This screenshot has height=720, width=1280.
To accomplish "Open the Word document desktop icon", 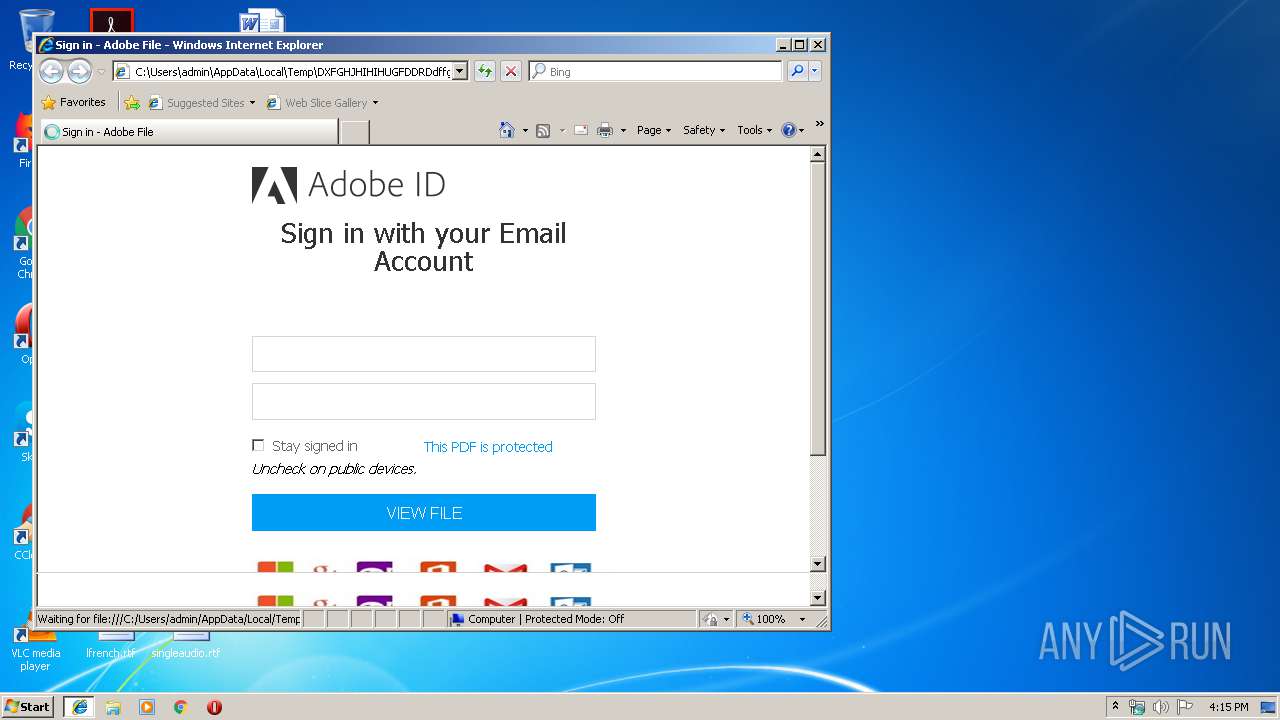I will 262,21.
